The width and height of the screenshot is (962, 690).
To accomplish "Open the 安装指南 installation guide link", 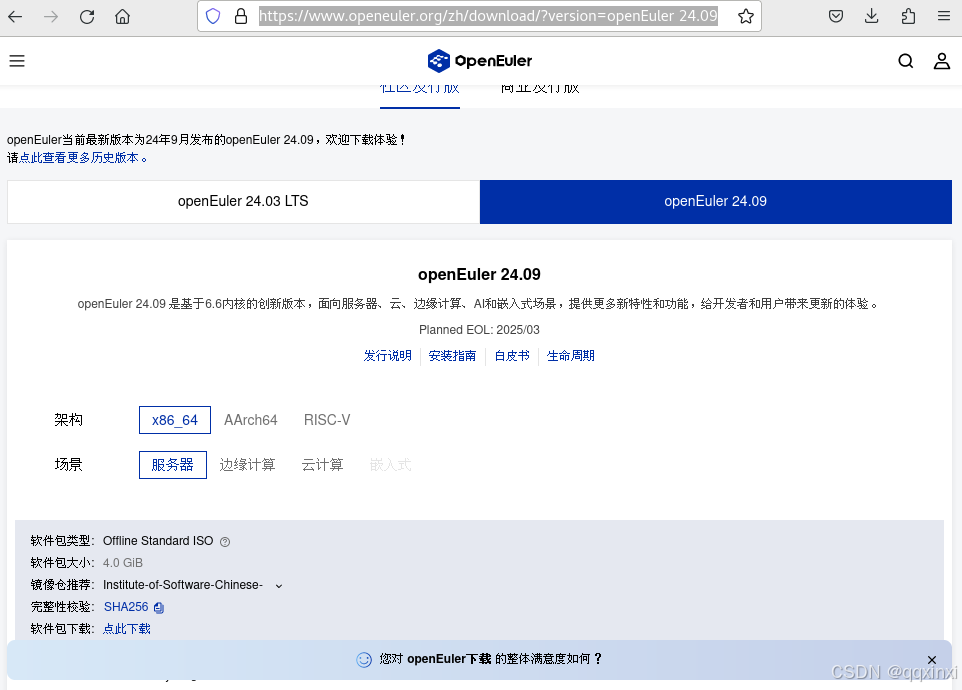I will click(452, 356).
